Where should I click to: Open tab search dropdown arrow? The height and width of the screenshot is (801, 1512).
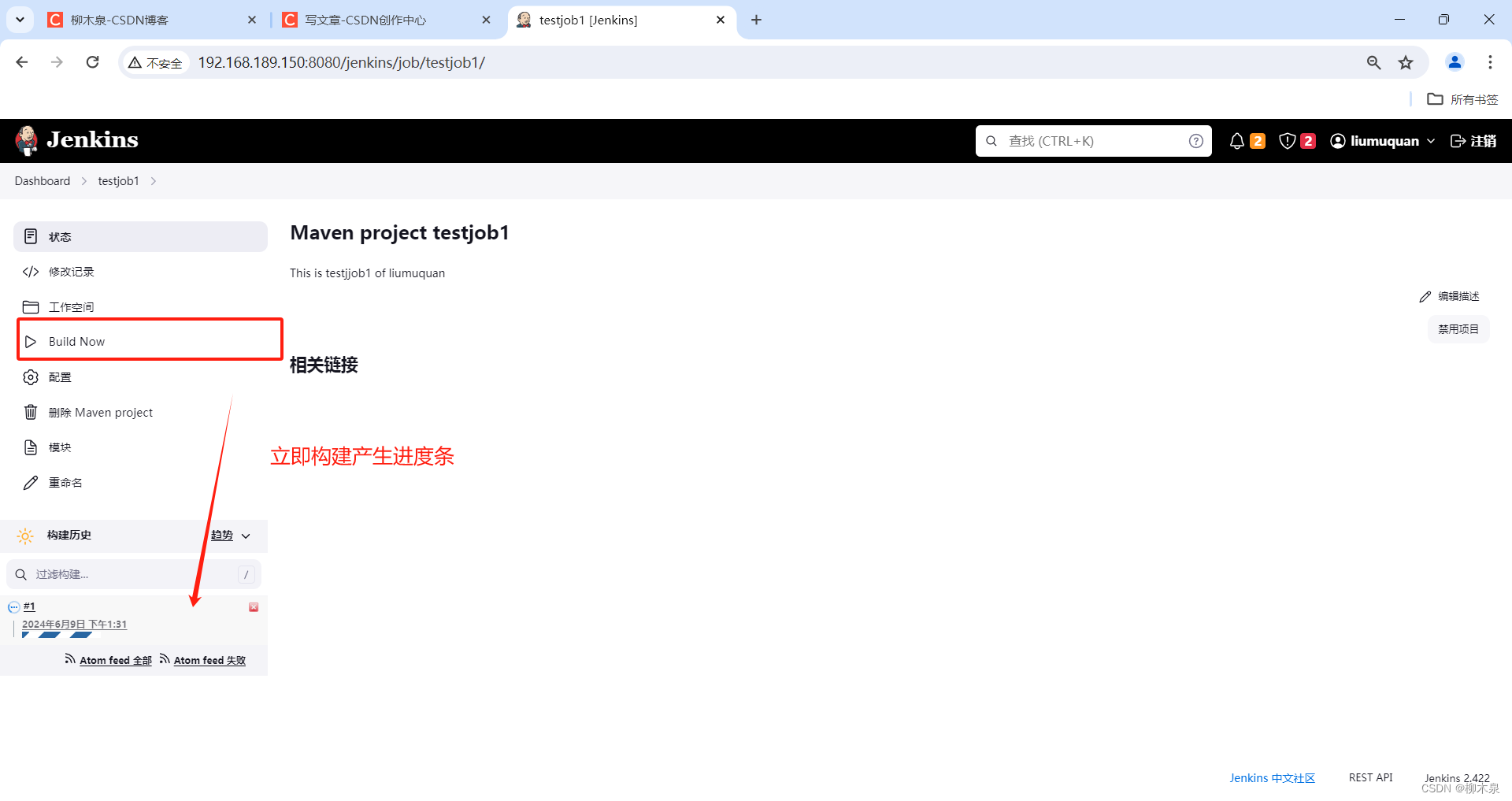coord(20,20)
